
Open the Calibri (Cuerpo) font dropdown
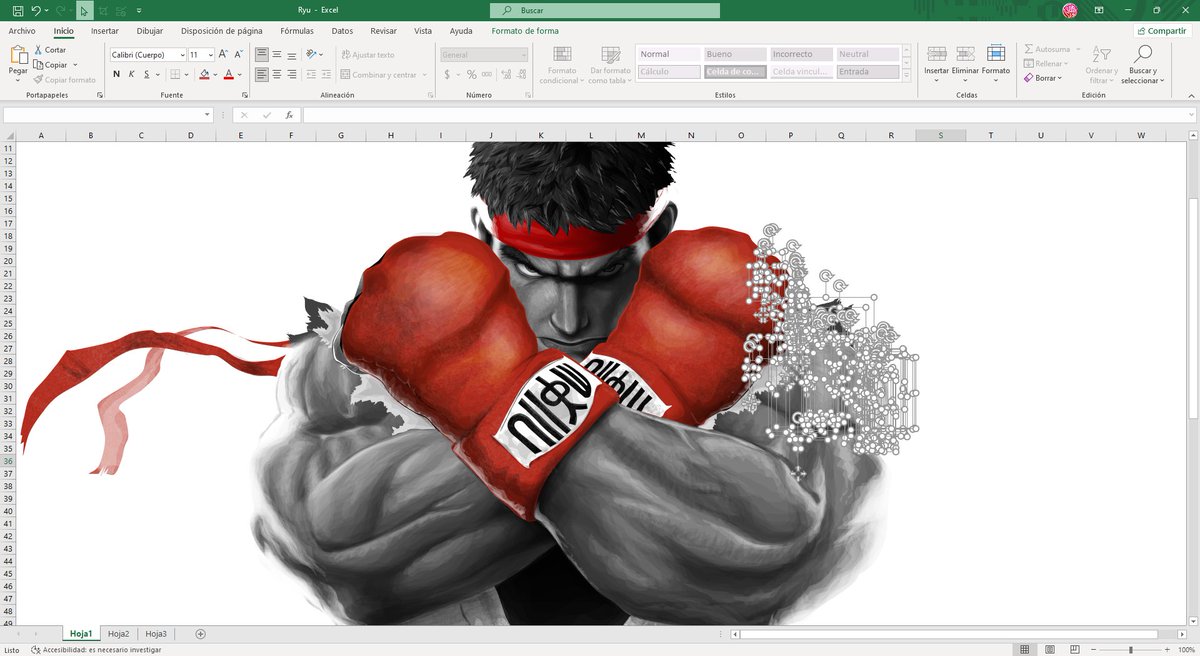coord(182,55)
